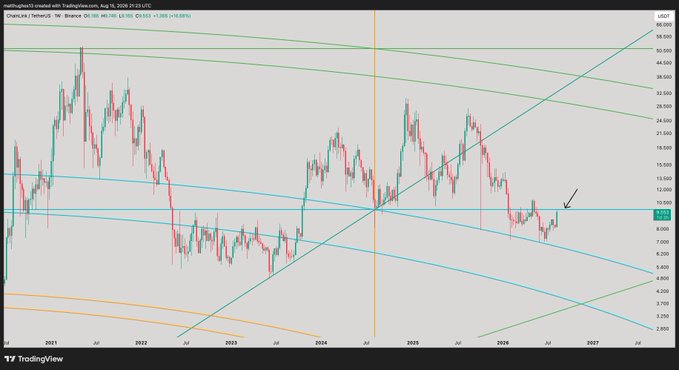The height and width of the screenshot is (370, 679).
Task: Click the 12.000 price axis label
Action: [x=663, y=190]
